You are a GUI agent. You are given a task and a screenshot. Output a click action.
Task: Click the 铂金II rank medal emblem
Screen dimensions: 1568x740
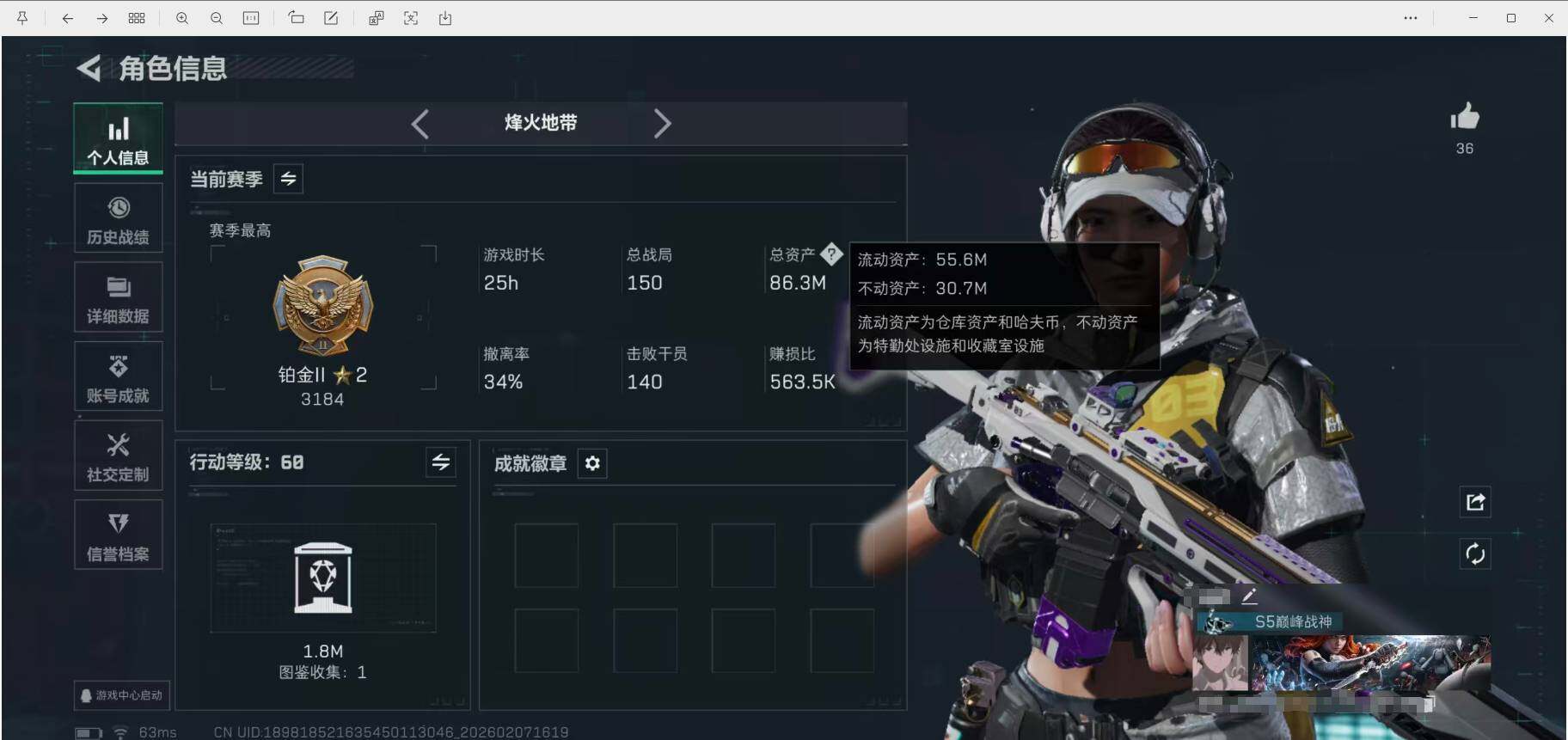click(x=322, y=305)
